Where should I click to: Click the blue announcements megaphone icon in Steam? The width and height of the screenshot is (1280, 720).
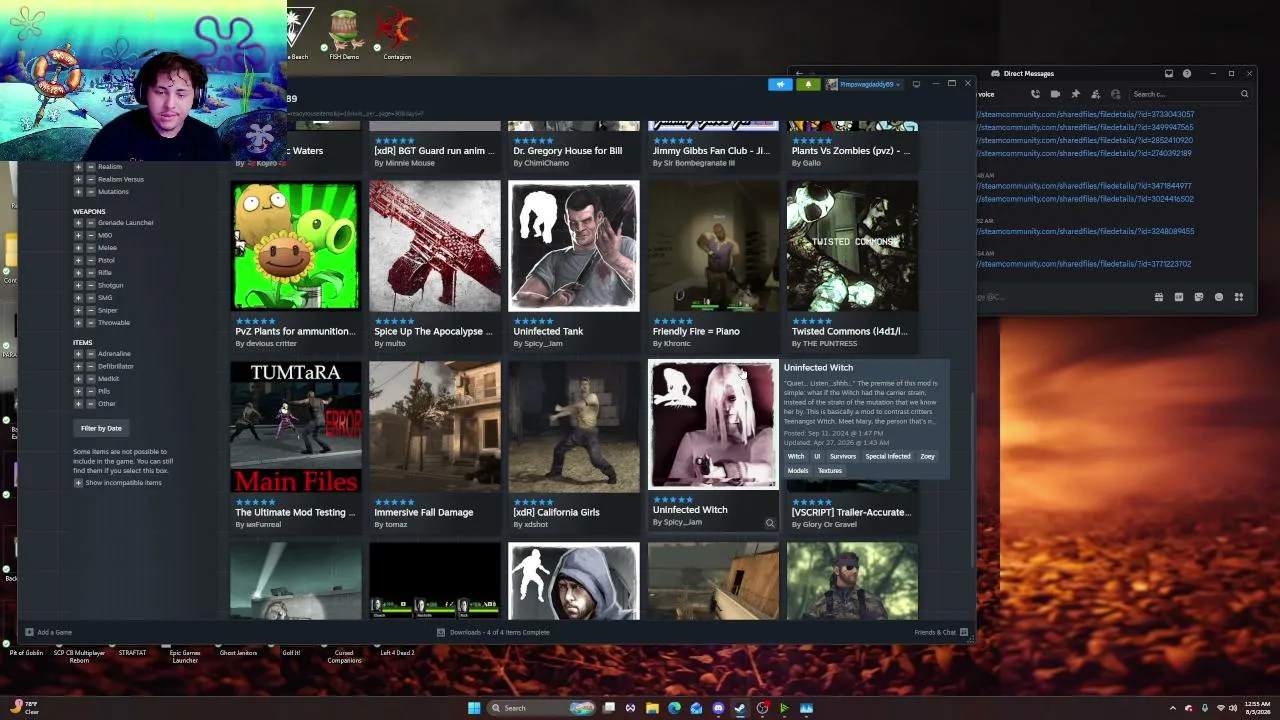click(x=780, y=84)
